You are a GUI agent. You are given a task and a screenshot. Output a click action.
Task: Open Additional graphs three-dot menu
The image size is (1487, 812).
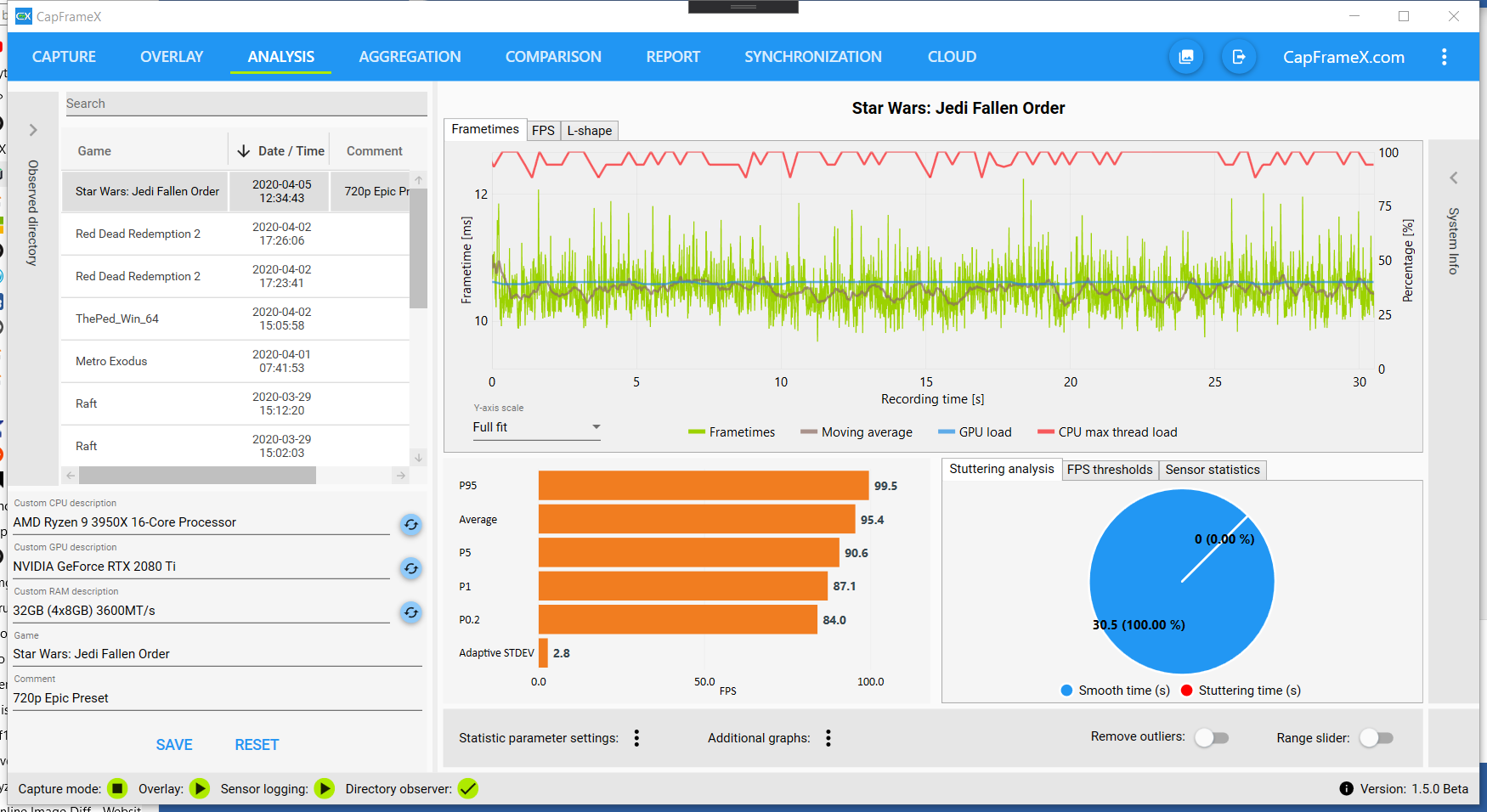[828, 738]
